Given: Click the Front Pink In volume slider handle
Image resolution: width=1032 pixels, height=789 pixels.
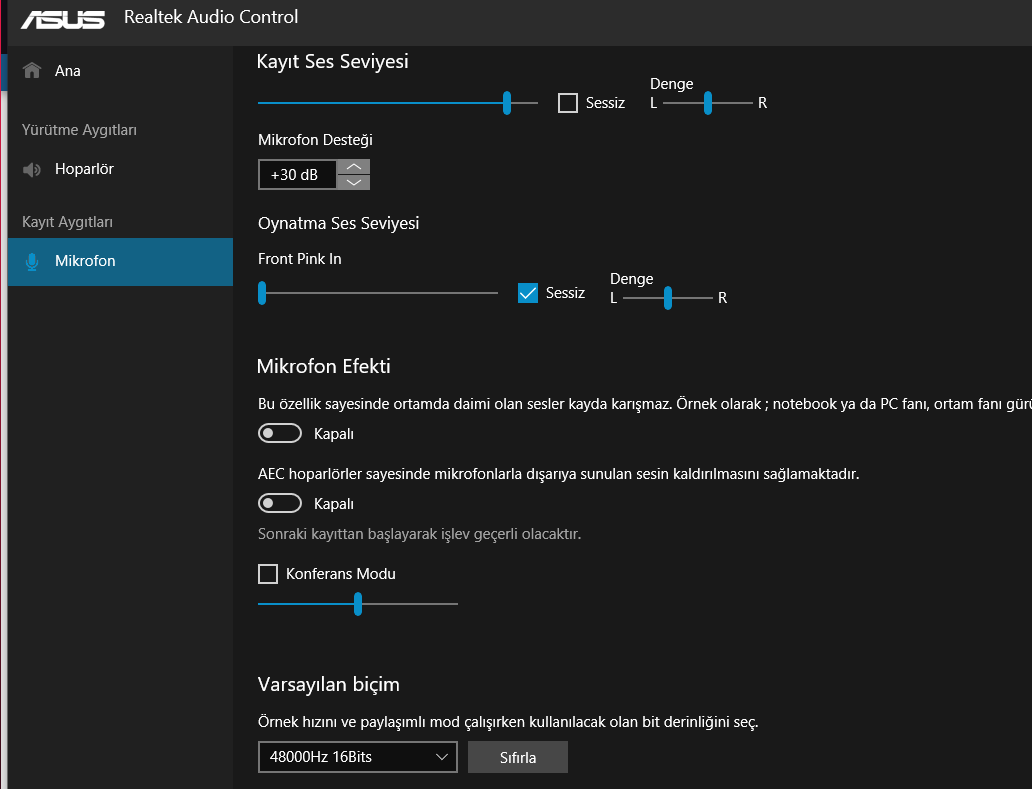Looking at the screenshot, I should tap(262, 293).
